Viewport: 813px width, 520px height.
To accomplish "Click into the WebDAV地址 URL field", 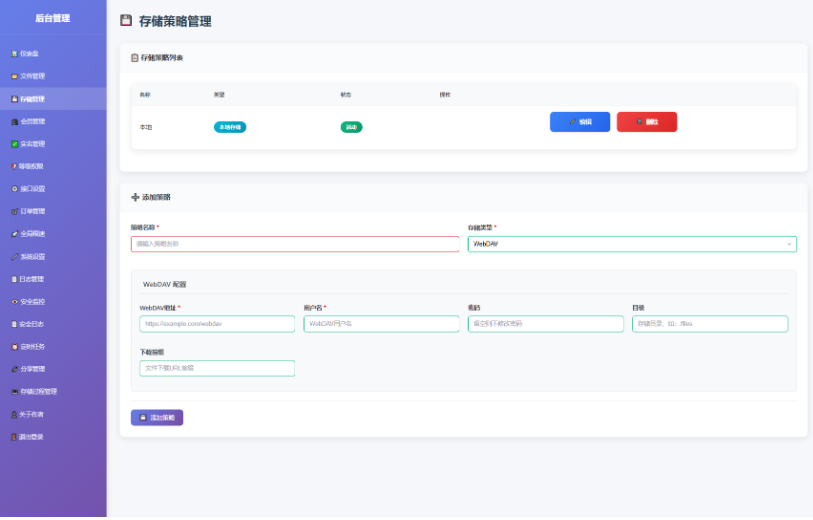I will click(x=217, y=324).
